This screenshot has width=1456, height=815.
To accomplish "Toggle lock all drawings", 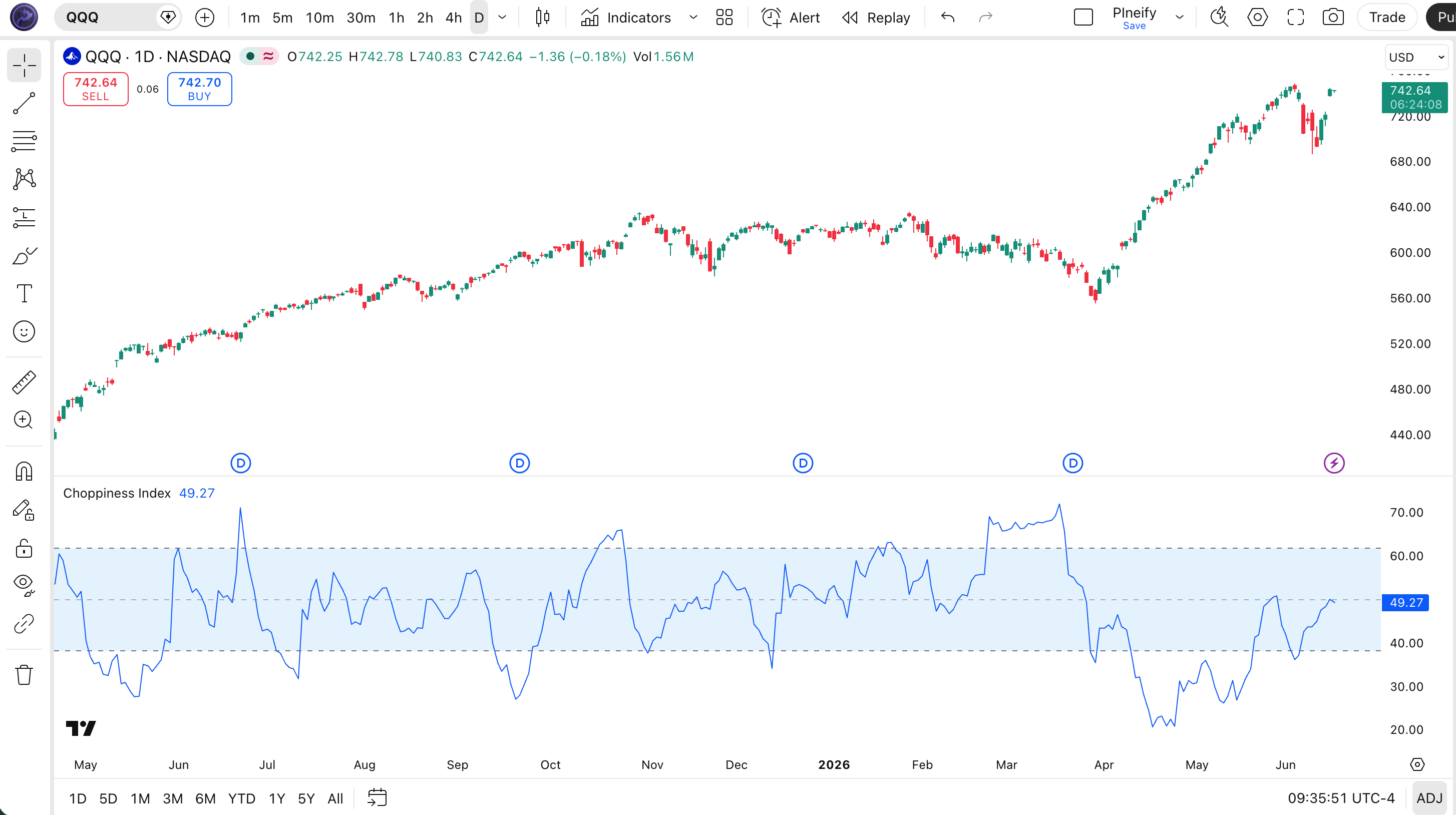I will (x=24, y=548).
